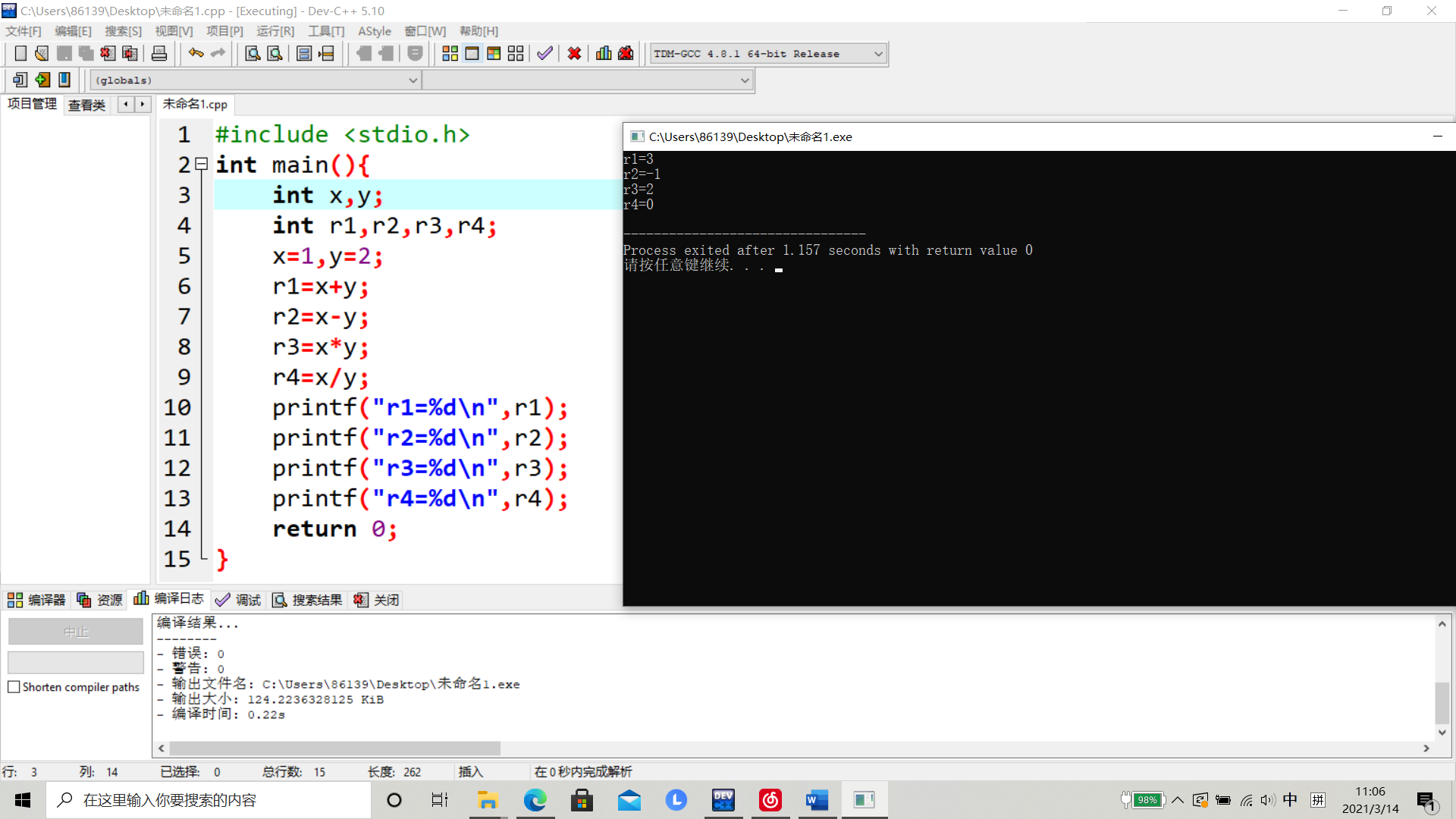Click the Find magnifier icon
This screenshot has height=819, width=1456.
253,54
